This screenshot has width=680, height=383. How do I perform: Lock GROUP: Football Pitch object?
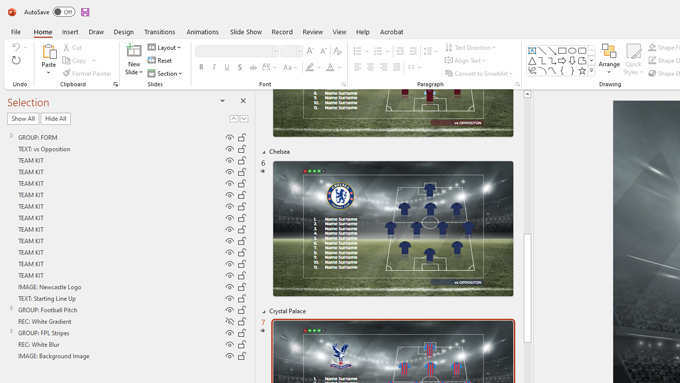click(x=242, y=310)
